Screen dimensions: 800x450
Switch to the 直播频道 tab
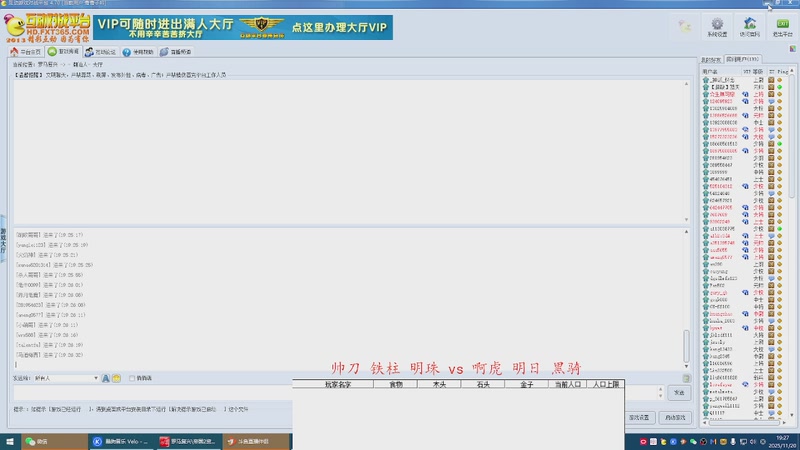(x=176, y=52)
